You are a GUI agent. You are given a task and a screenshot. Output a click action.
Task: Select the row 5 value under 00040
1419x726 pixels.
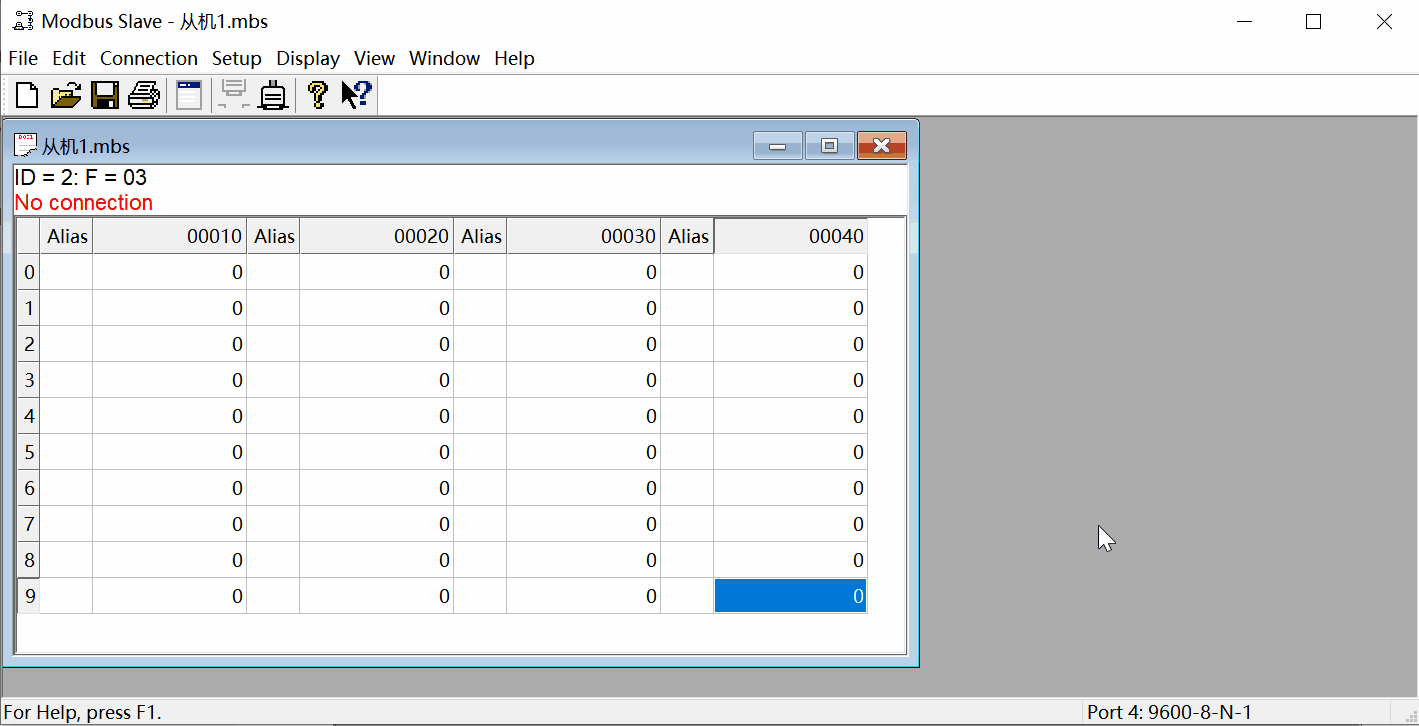[790, 452]
